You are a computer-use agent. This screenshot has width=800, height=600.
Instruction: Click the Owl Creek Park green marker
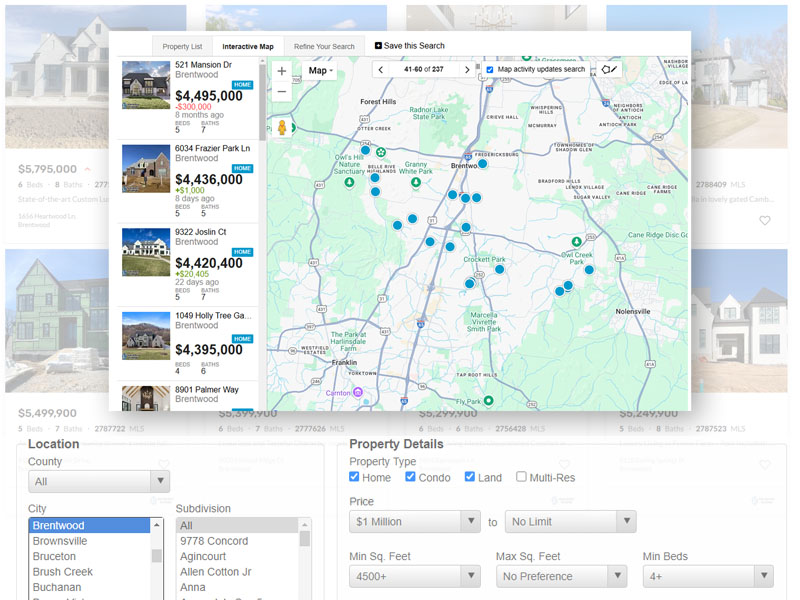[577, 242]
